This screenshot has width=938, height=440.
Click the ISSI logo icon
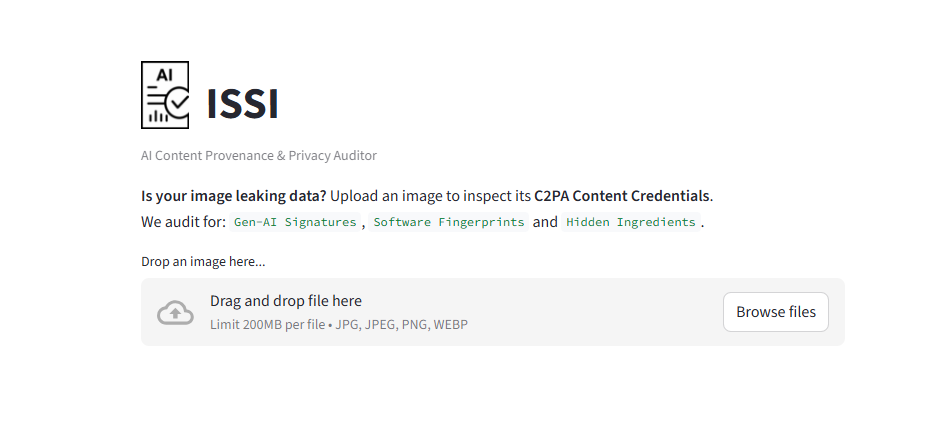[x=165, y=95]
